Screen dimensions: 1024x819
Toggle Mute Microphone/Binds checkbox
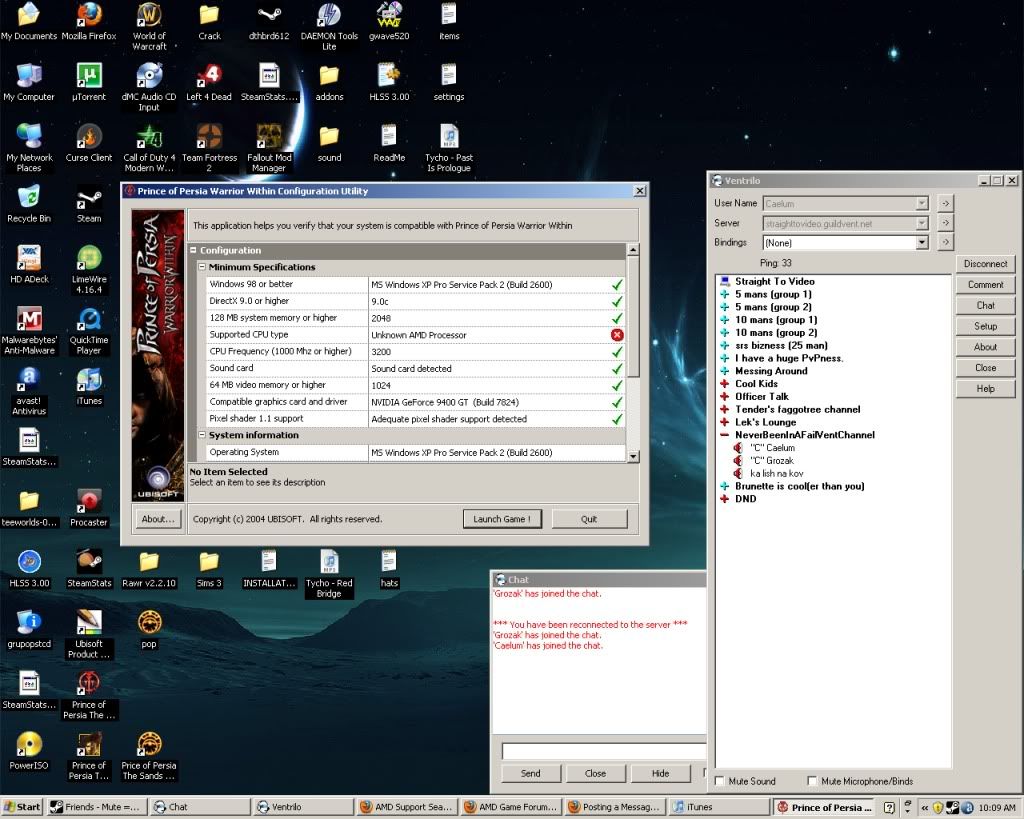(x=812, y=781)
